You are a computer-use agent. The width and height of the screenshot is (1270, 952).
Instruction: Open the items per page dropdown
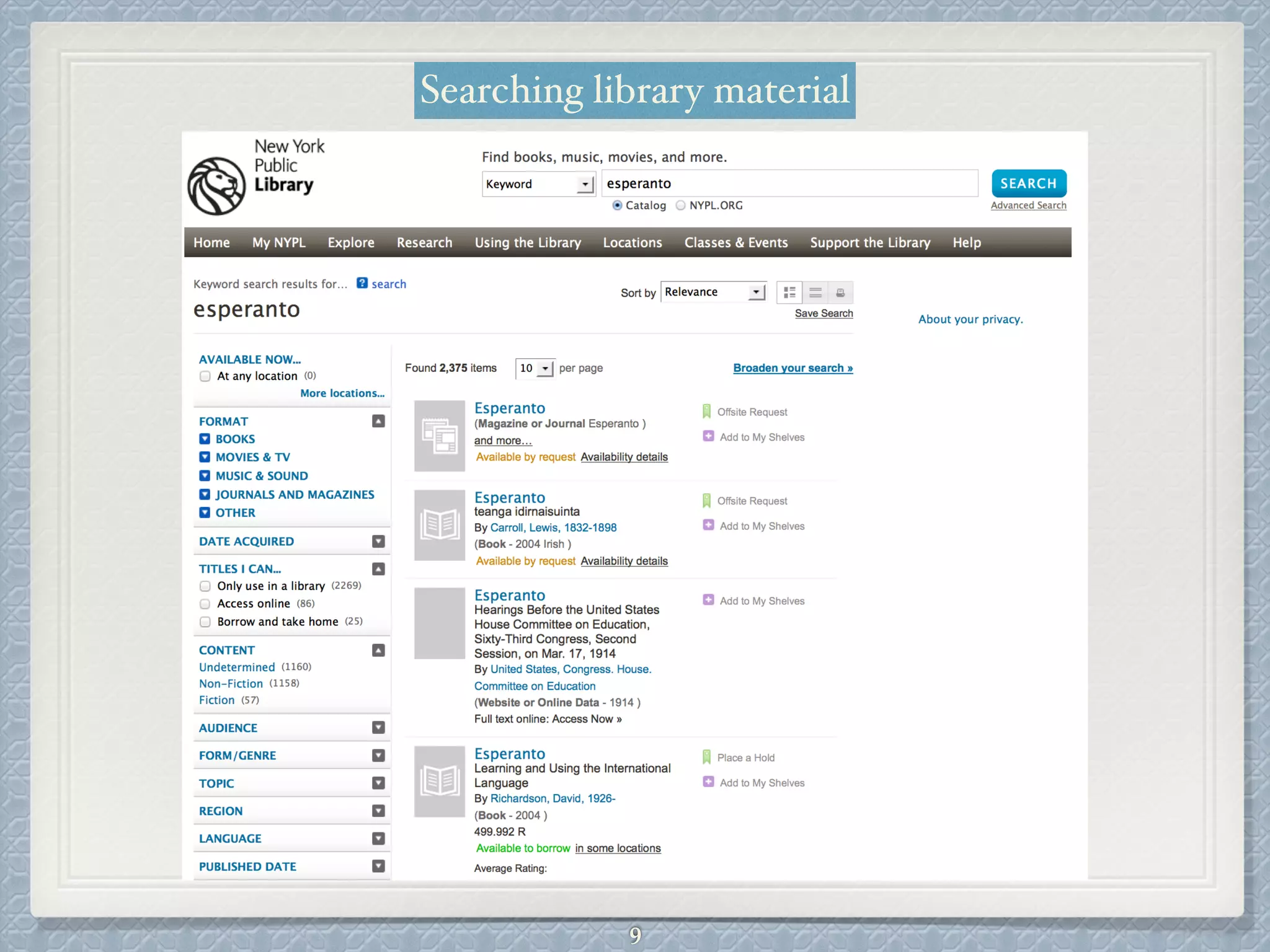pyautogui.click(x=535, y=368)
